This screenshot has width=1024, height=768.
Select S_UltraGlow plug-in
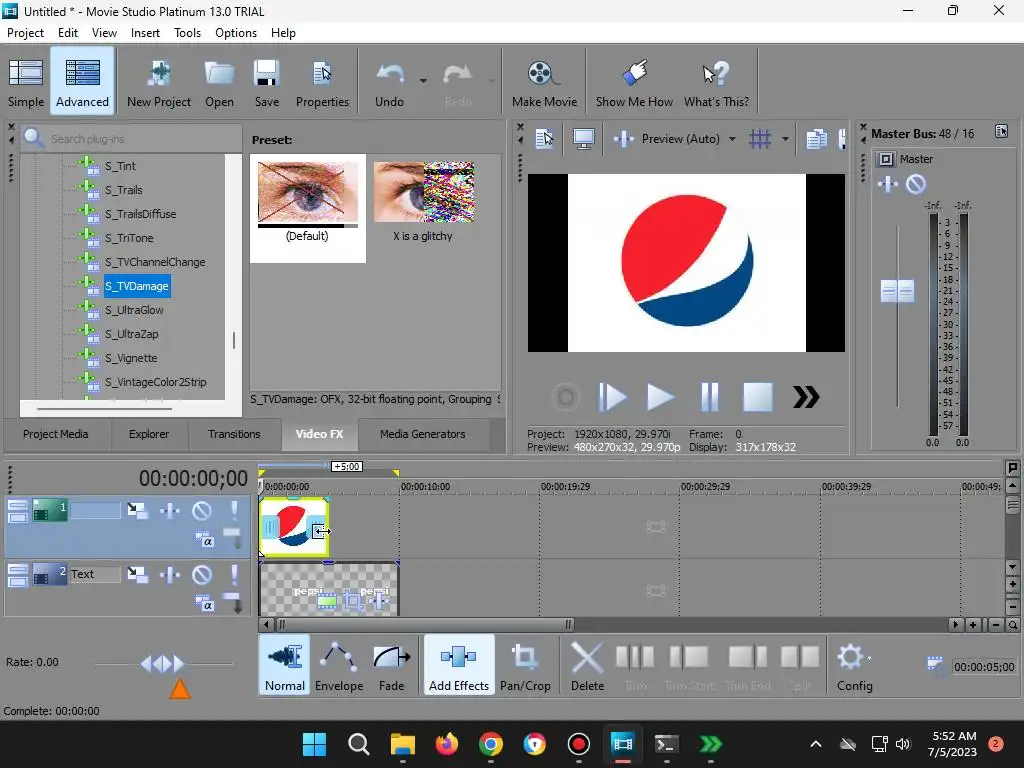point(134,310)
